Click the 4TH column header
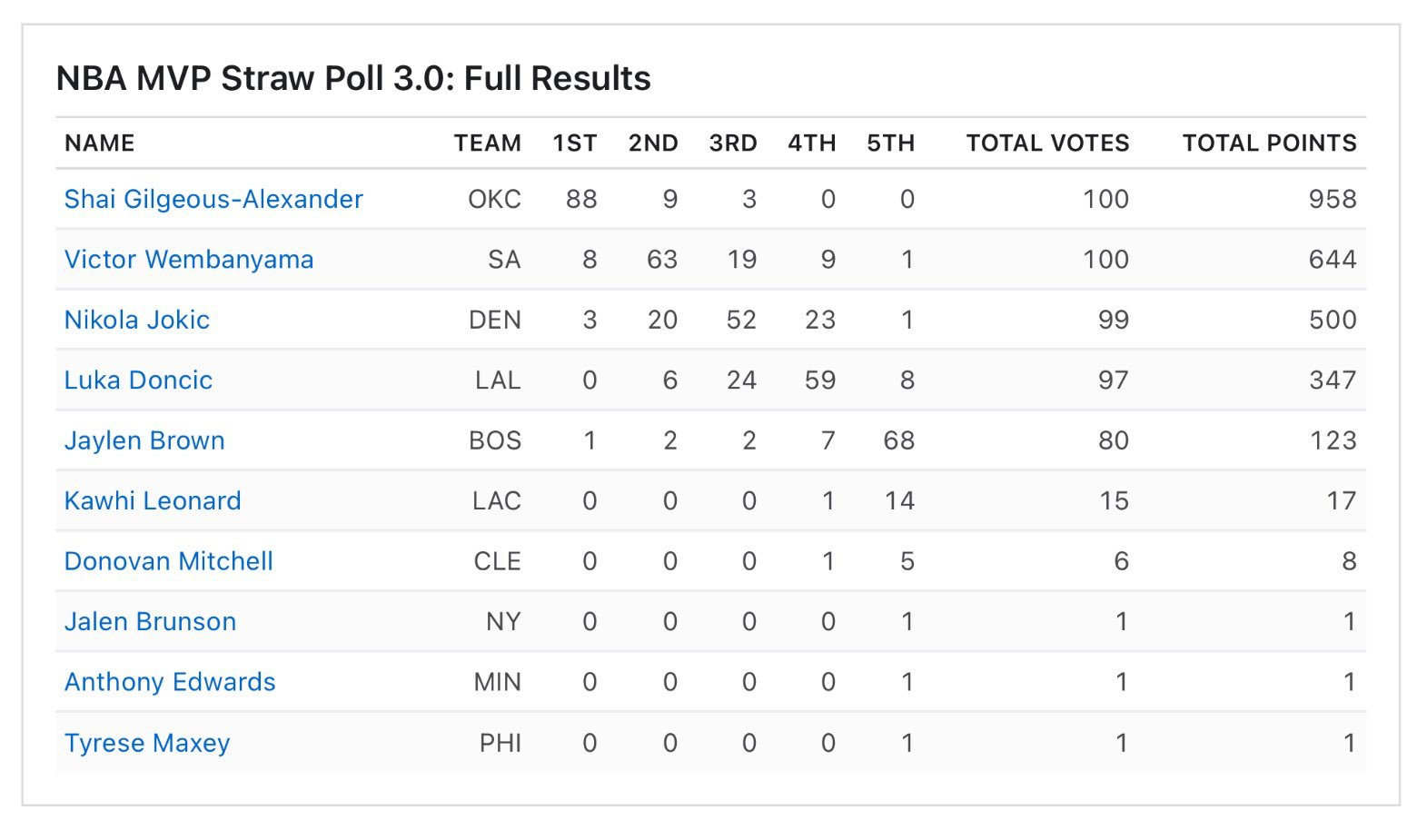This screenshot has width=1417, height=840. click(x=812, y=143)
